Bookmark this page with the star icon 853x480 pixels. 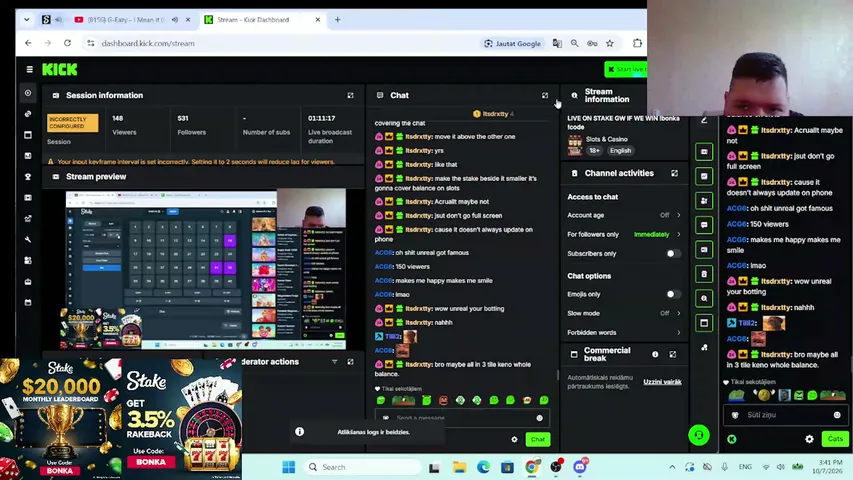(610, 43)
